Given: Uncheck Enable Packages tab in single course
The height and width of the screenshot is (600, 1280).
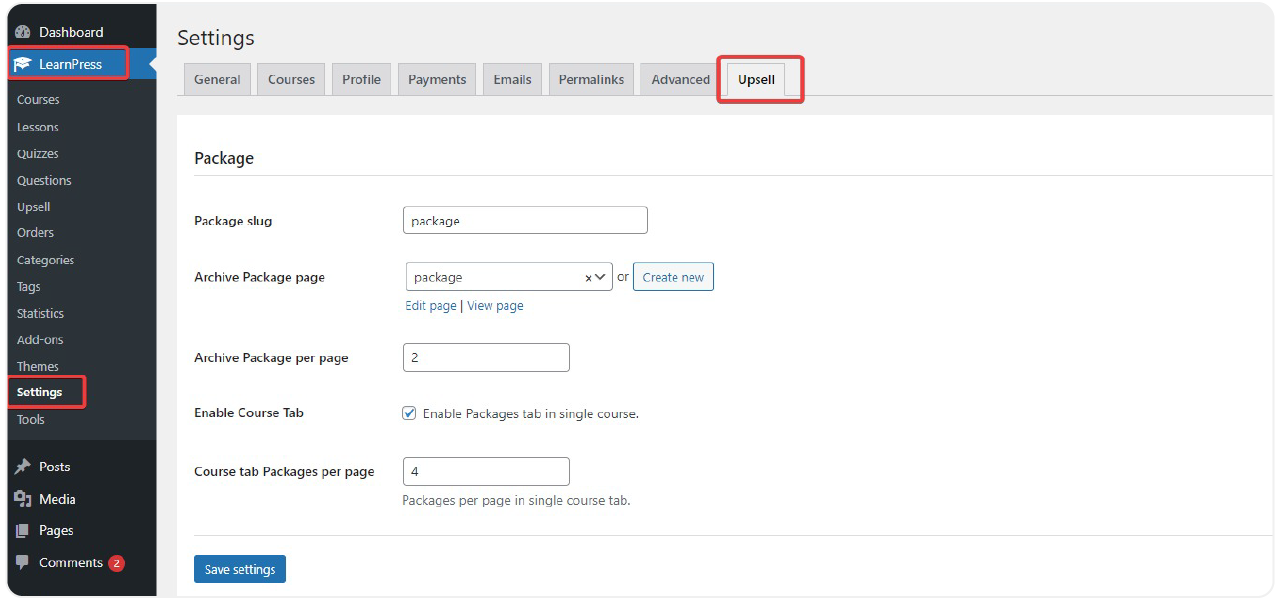Looking at the screenshot, I should [x=409, y=413].
